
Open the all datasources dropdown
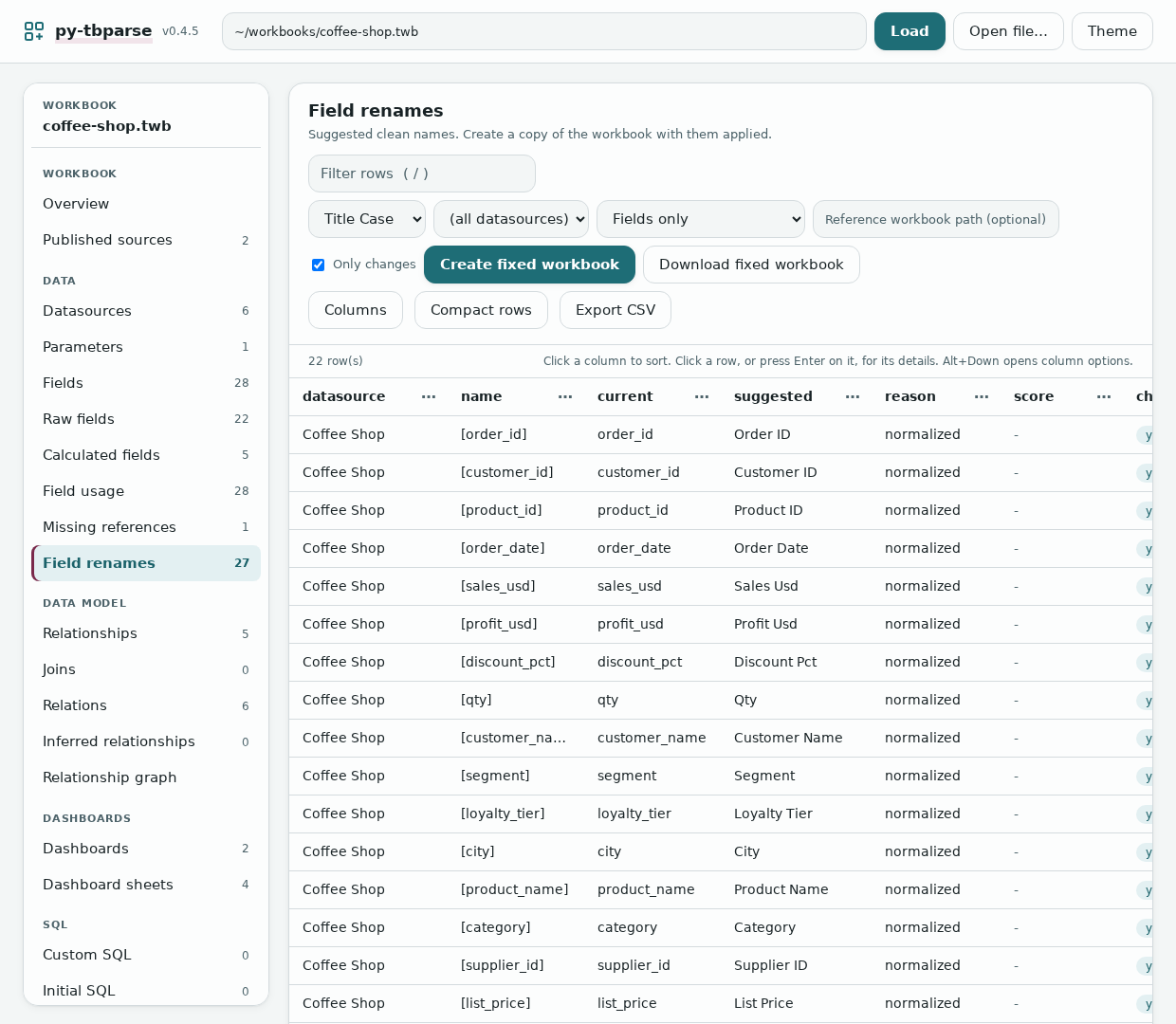click(x=511, y=219)
